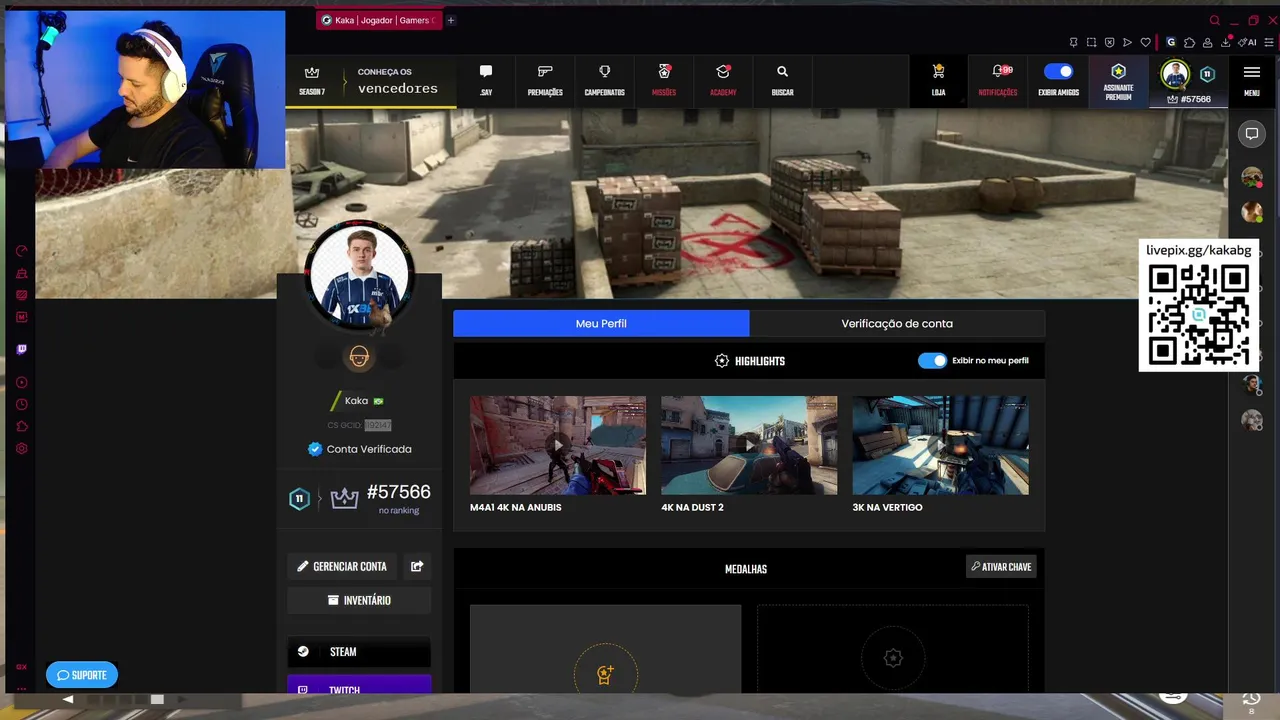Open browser sidebar settings gear
Image resolution: width=1280 pixels, height=720 pixels.
click(x=22, y=449)
